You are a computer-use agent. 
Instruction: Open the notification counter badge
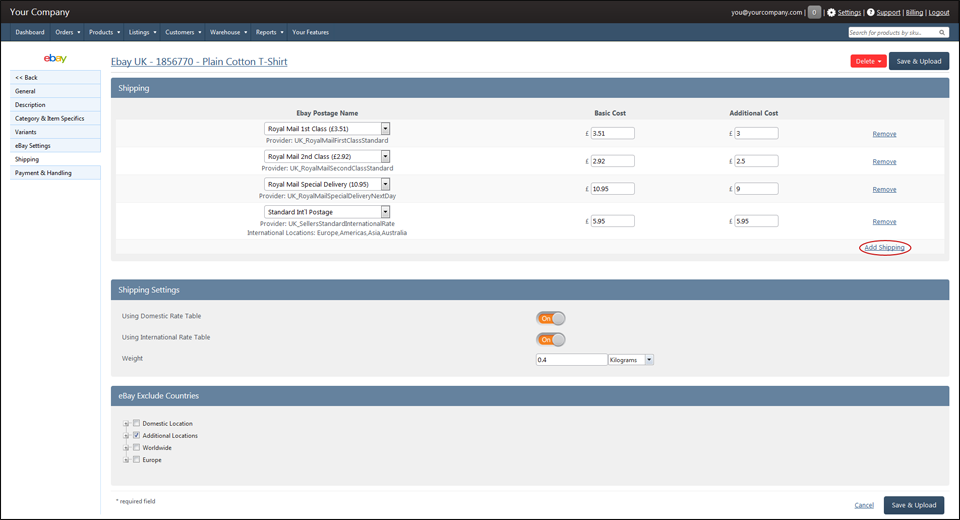814,12
